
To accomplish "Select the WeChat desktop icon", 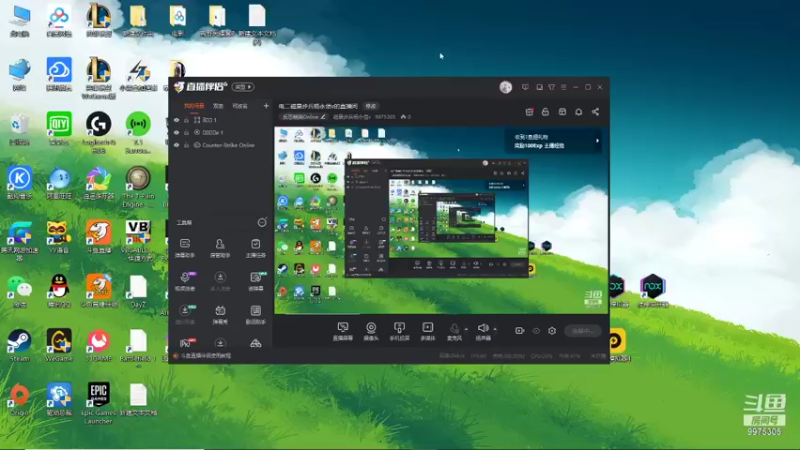I will (x=19, y=291).
